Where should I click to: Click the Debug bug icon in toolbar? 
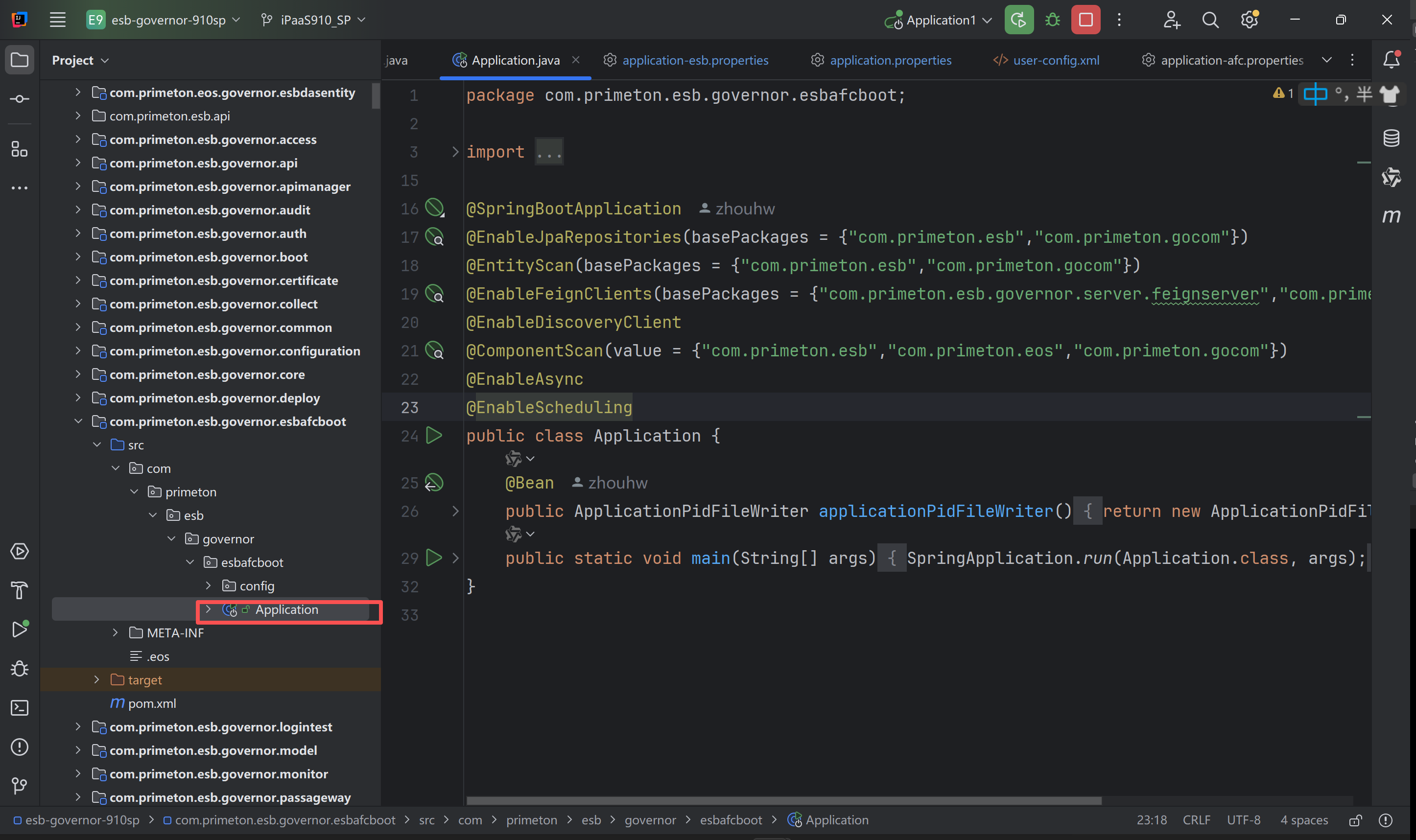pos(1052,21)
